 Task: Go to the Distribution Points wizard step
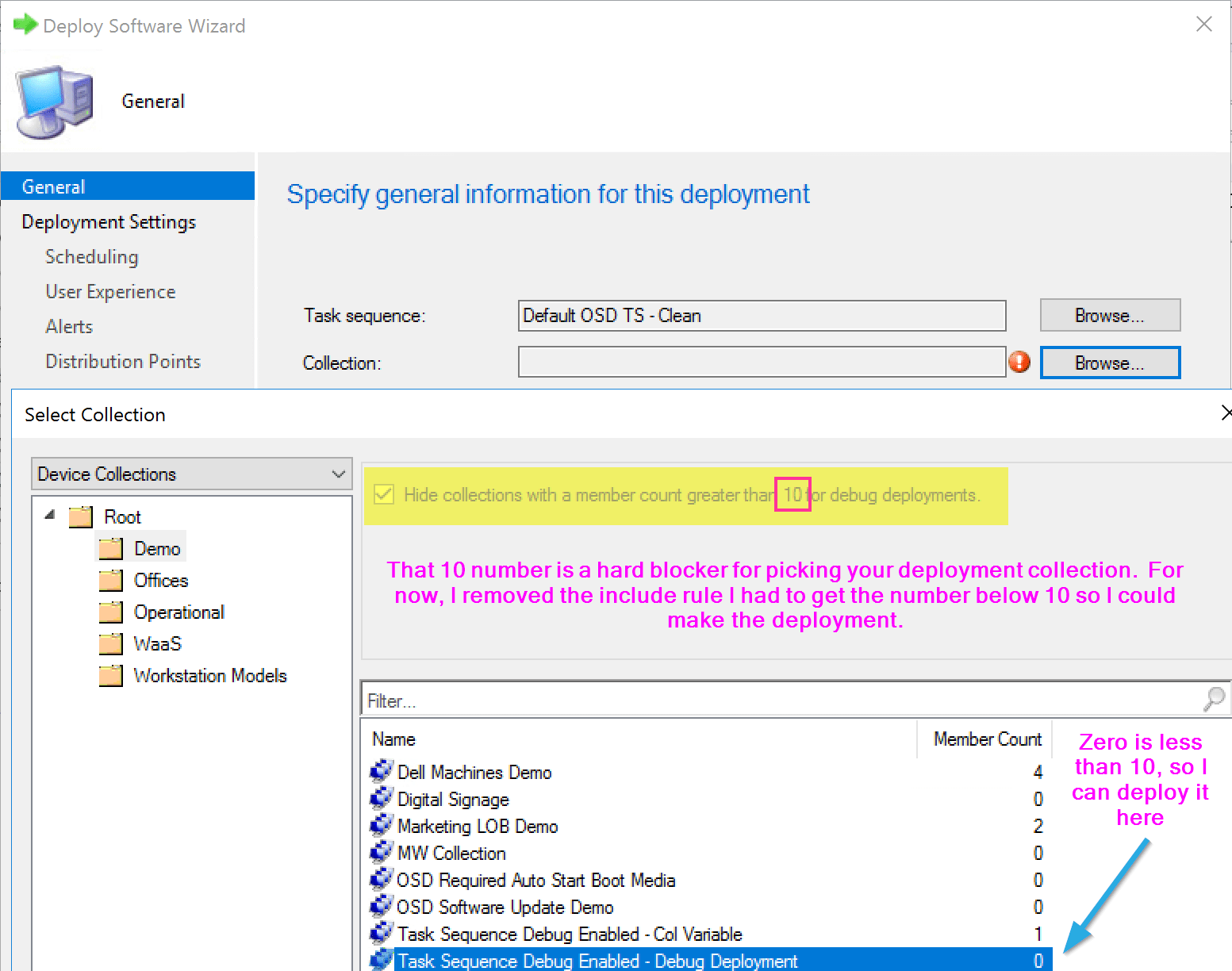click(x=123, y=362)
